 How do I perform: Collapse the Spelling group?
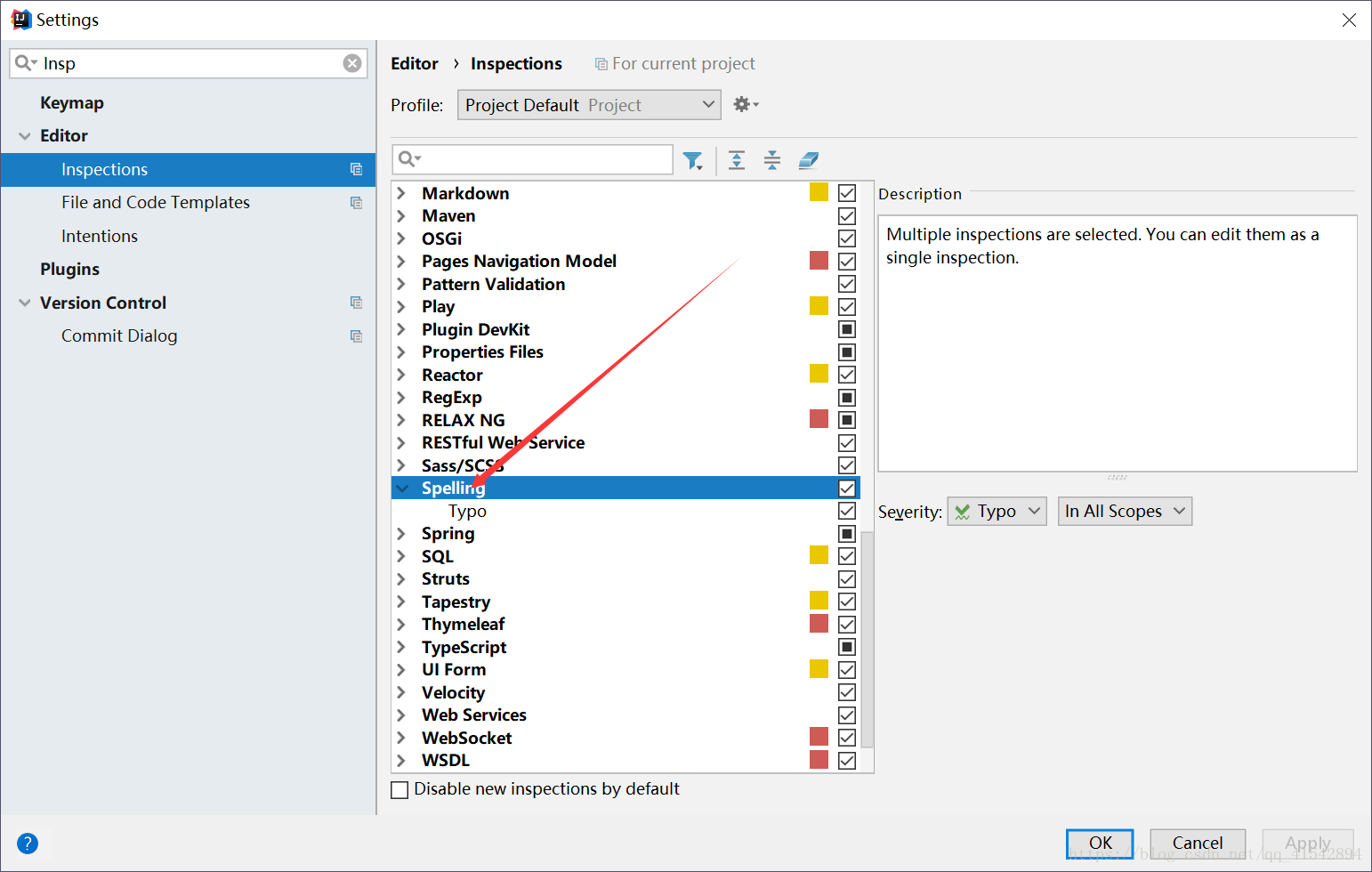[x=402, y=488]
